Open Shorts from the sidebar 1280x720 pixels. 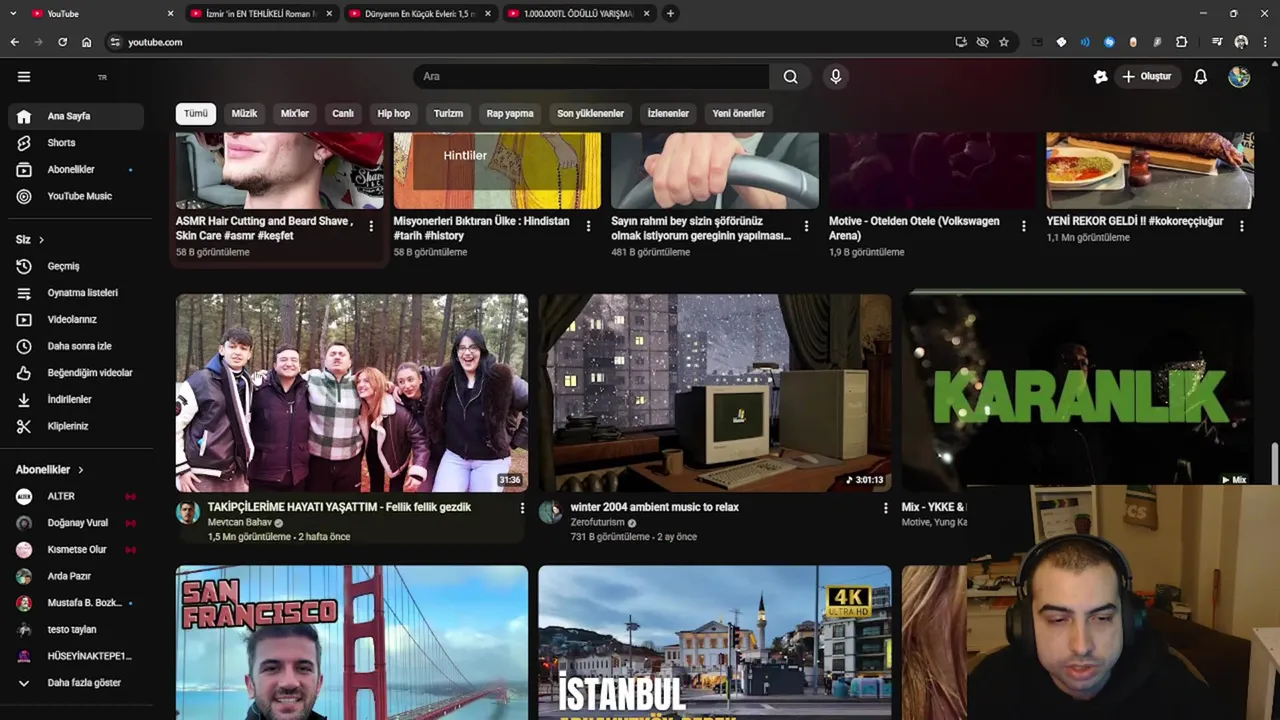pyautogui.click(x=76, y=143)
